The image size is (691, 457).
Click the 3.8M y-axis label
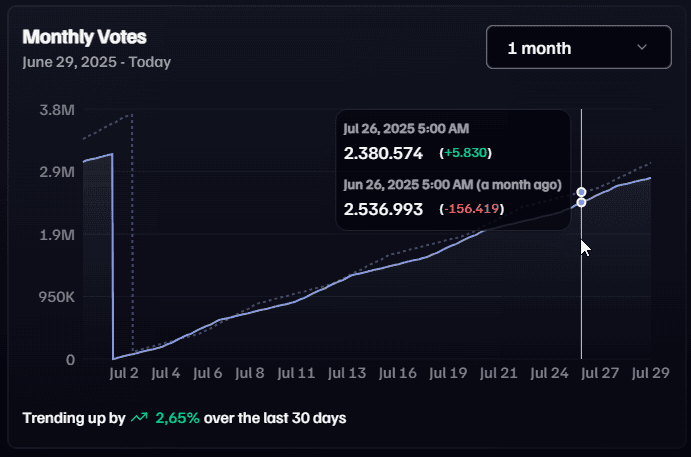click(x=56, y=109)
